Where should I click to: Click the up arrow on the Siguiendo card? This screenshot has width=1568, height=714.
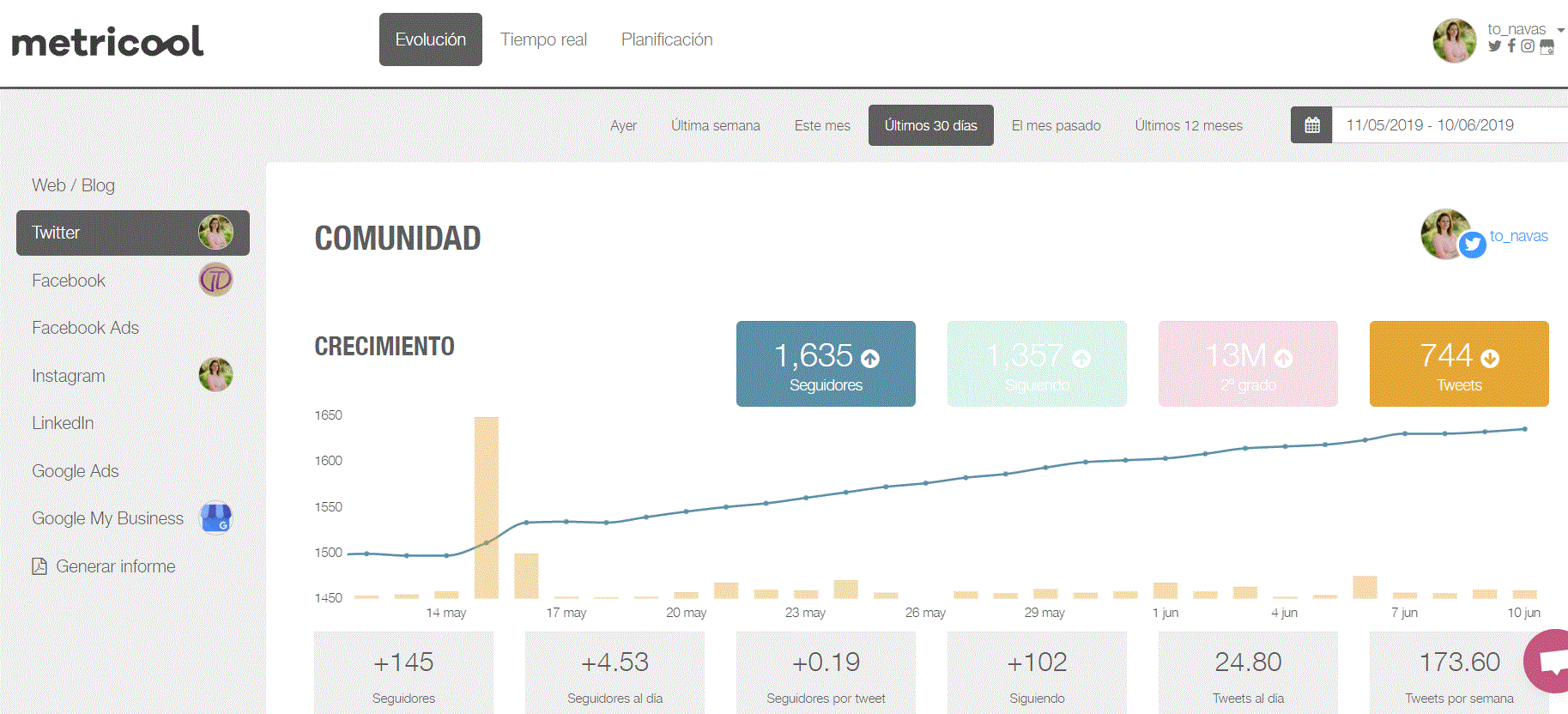[1081, 359]
